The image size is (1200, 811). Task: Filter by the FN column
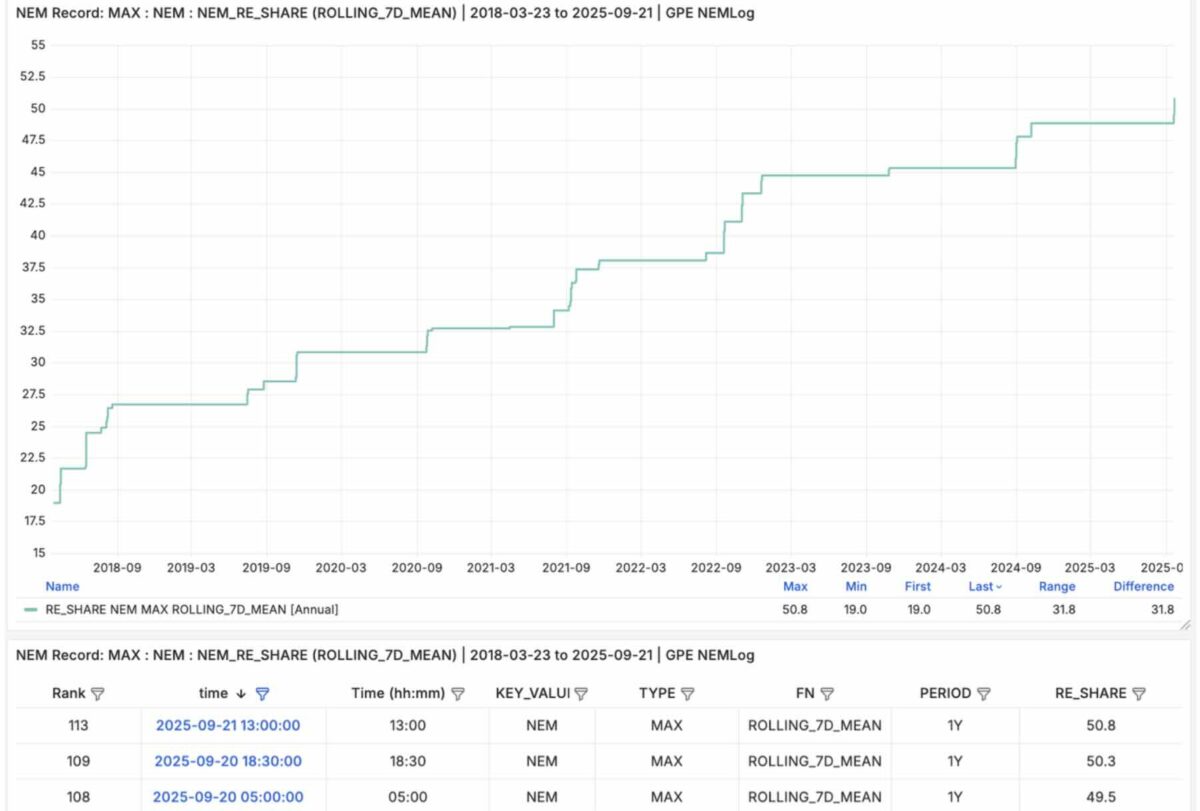(827, 693)
